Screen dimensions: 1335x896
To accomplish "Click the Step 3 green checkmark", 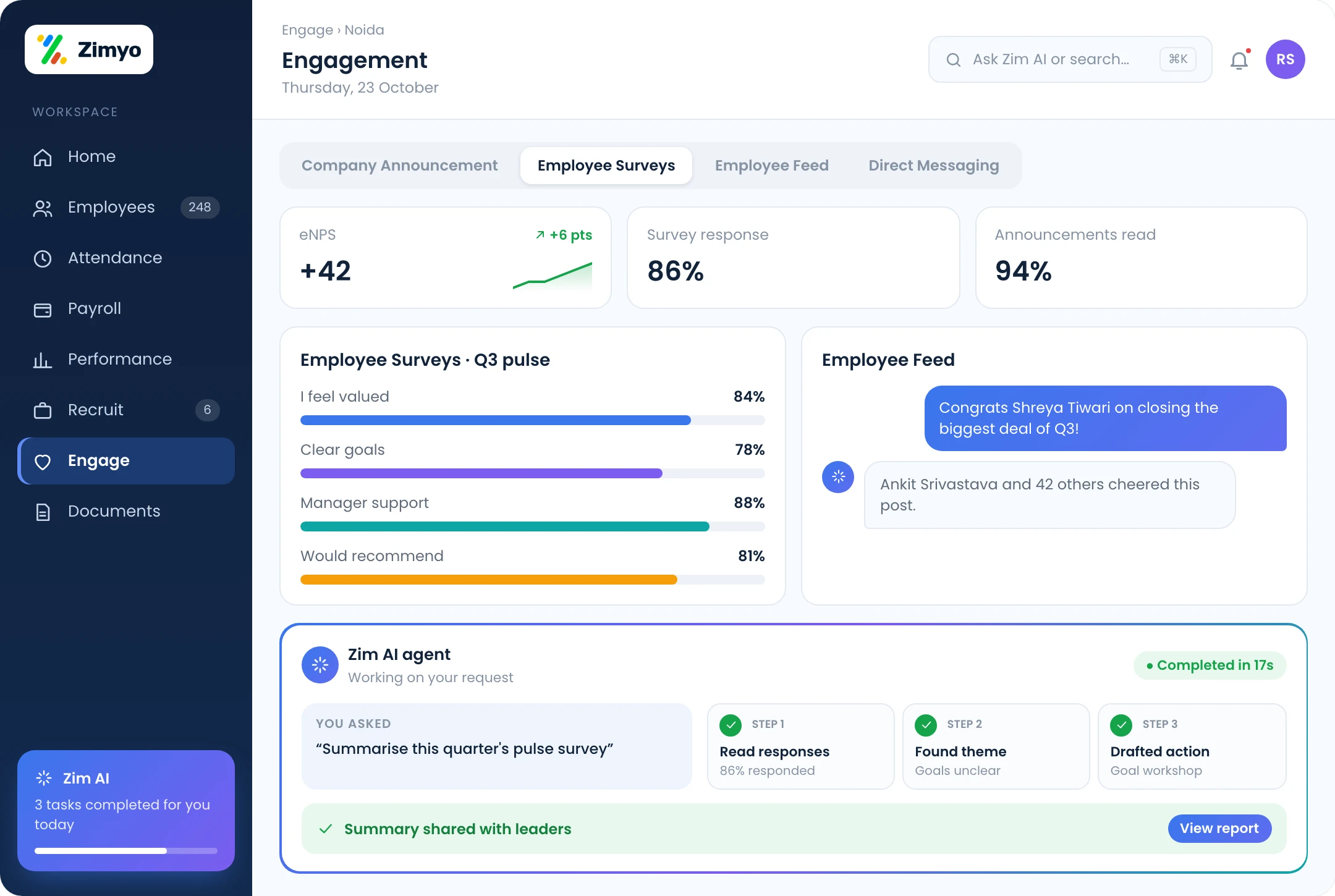I will (x=1121, y=725).
